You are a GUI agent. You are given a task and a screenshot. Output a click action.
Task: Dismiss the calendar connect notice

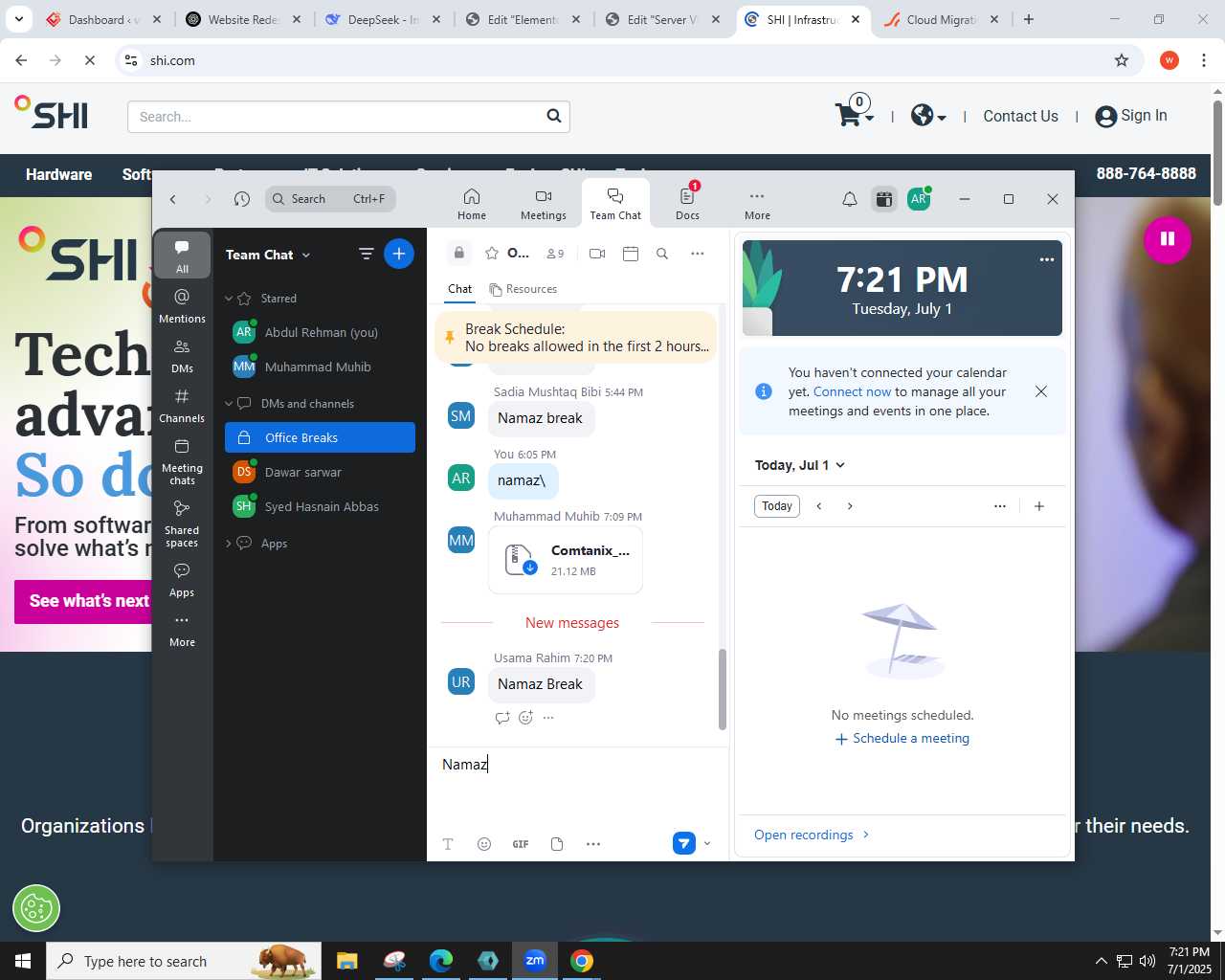[x=1041, y=391]
